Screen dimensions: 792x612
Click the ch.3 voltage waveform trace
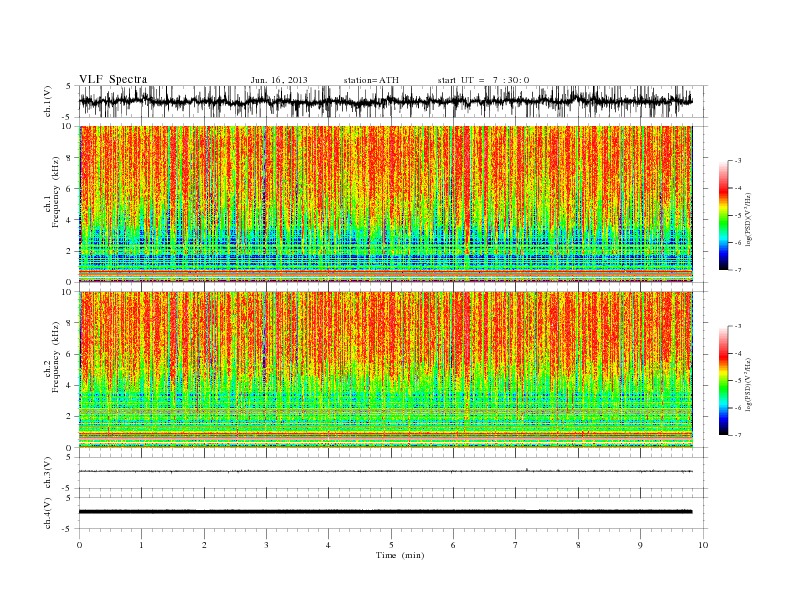click(x=385, y=471)
